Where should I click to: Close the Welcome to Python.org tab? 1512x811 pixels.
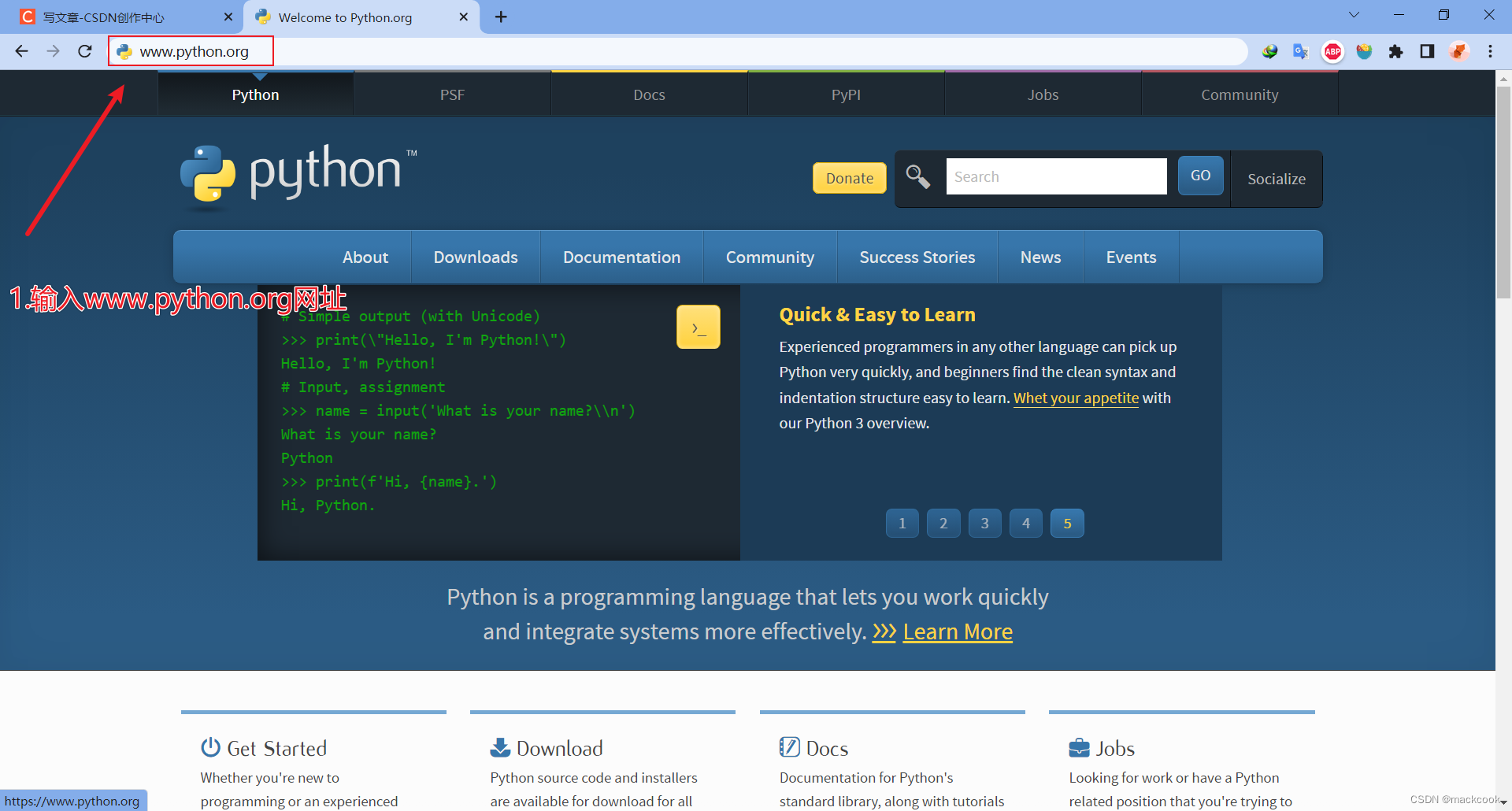(463, 17)
